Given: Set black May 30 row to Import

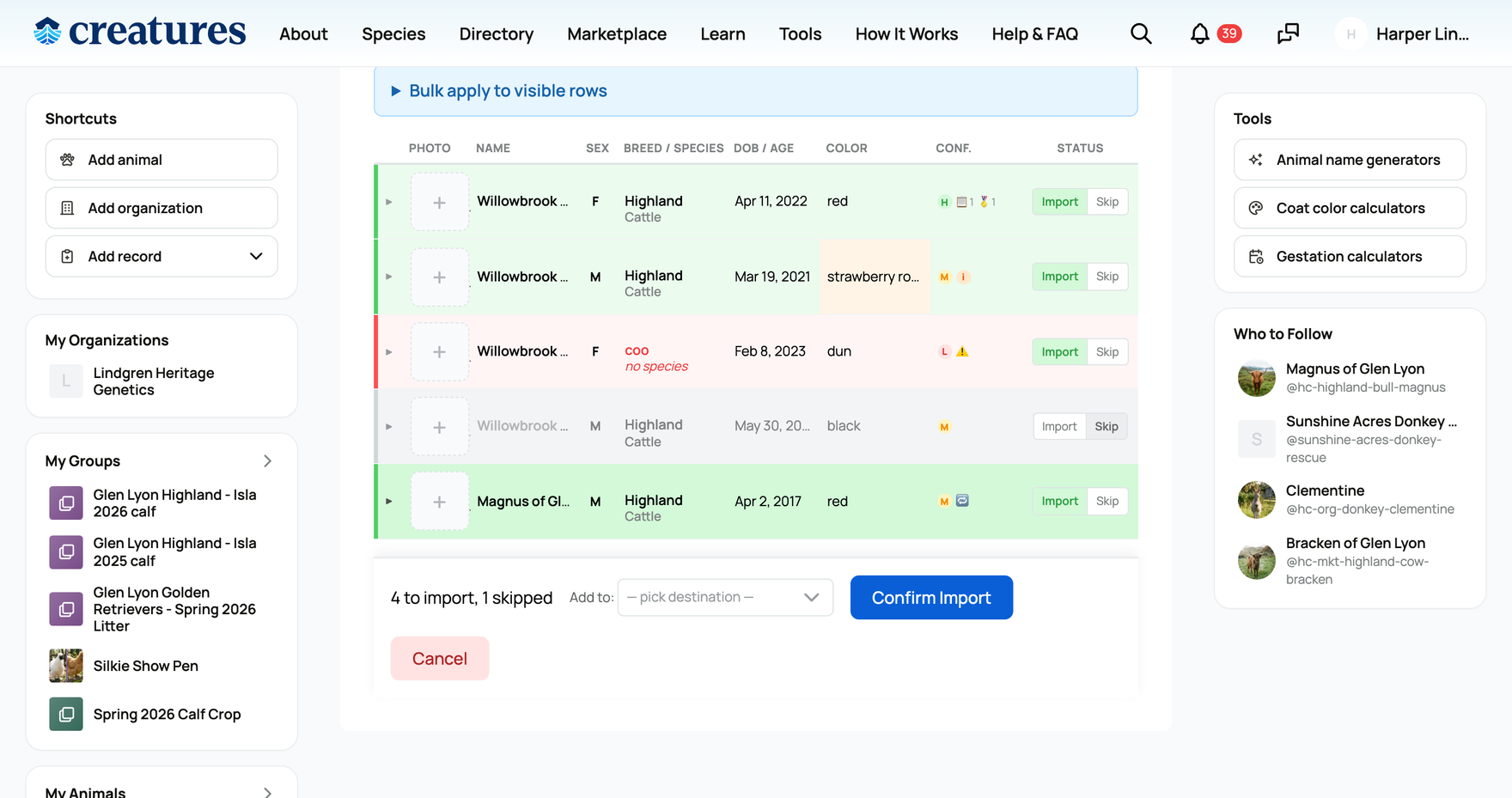Looking at the screenshot, I should (x=1059, y=426).
